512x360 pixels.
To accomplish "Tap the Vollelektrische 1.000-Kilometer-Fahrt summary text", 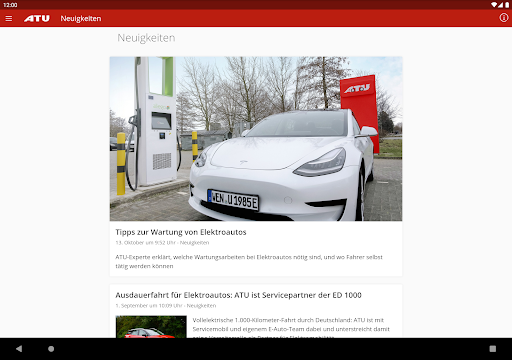I will click(291, 328).
